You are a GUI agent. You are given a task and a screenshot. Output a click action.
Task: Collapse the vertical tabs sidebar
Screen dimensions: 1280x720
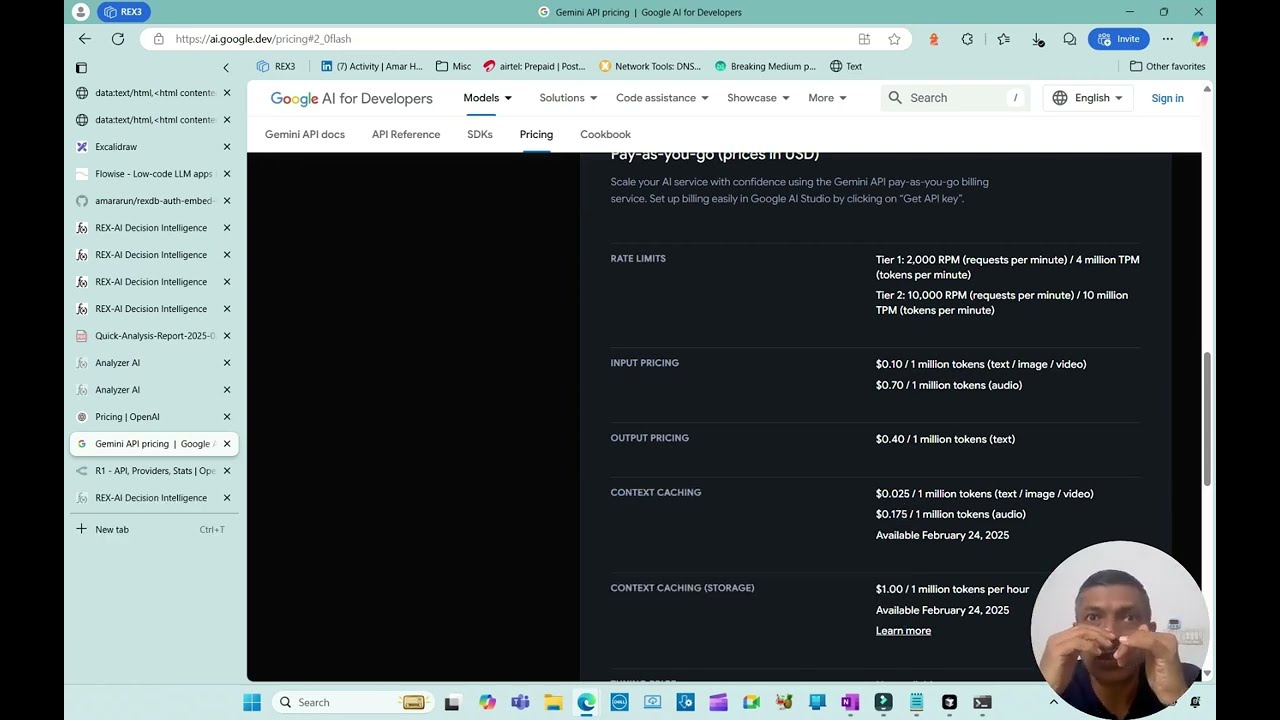coord(226,67)
